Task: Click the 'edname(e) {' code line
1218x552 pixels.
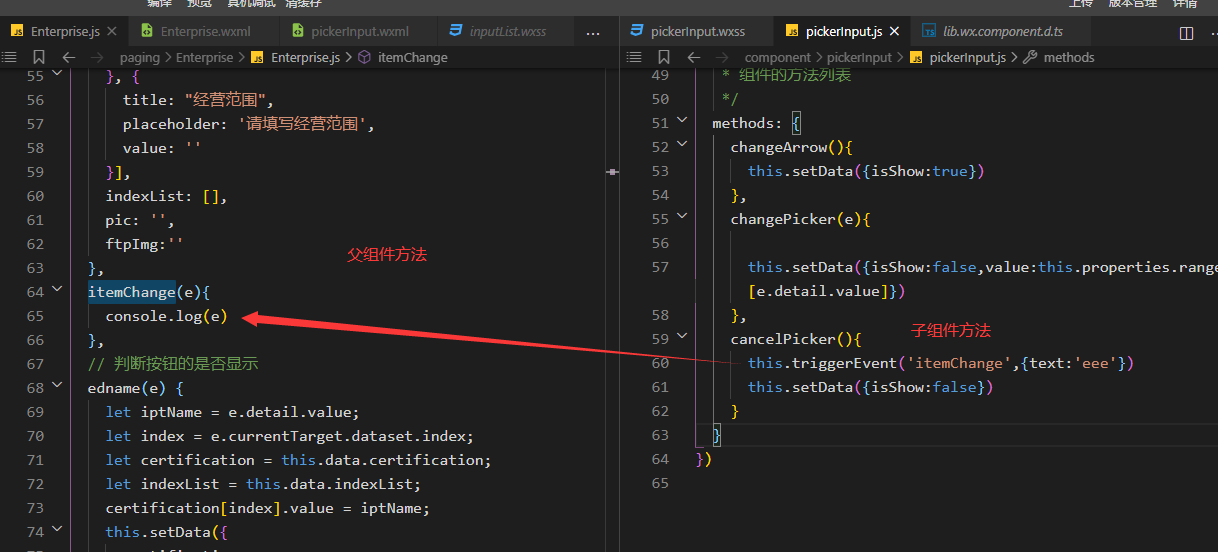Action: coord(136,388)
